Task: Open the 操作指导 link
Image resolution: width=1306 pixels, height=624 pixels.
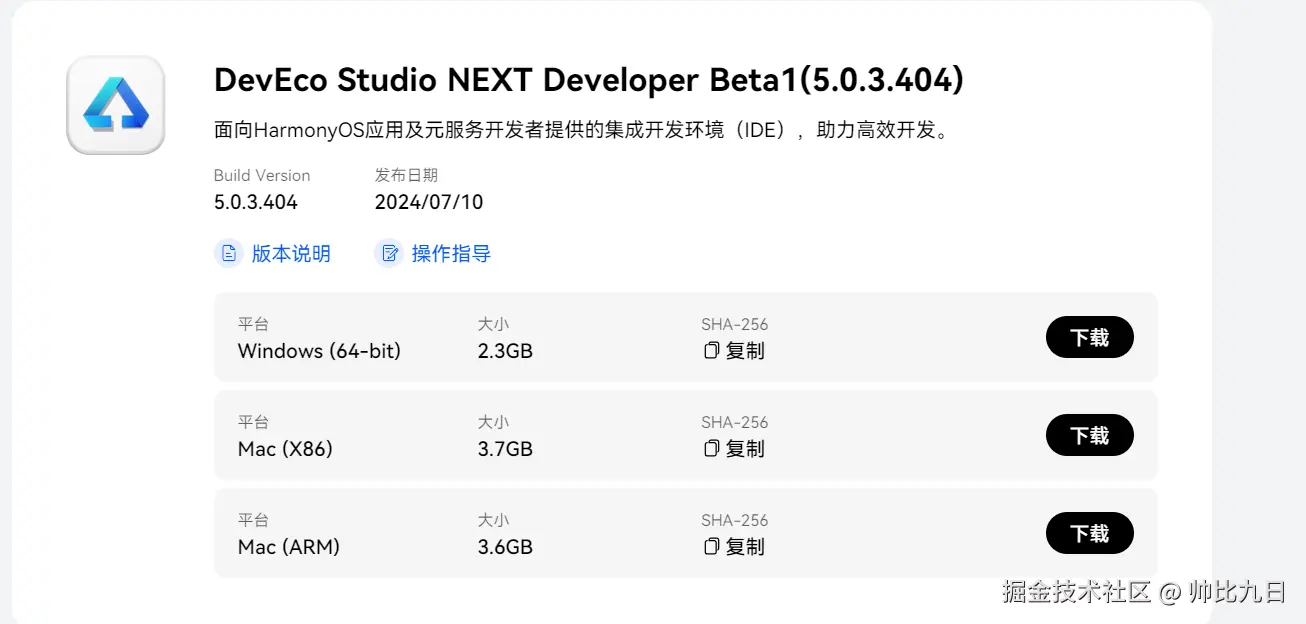Action: (451, 254)
